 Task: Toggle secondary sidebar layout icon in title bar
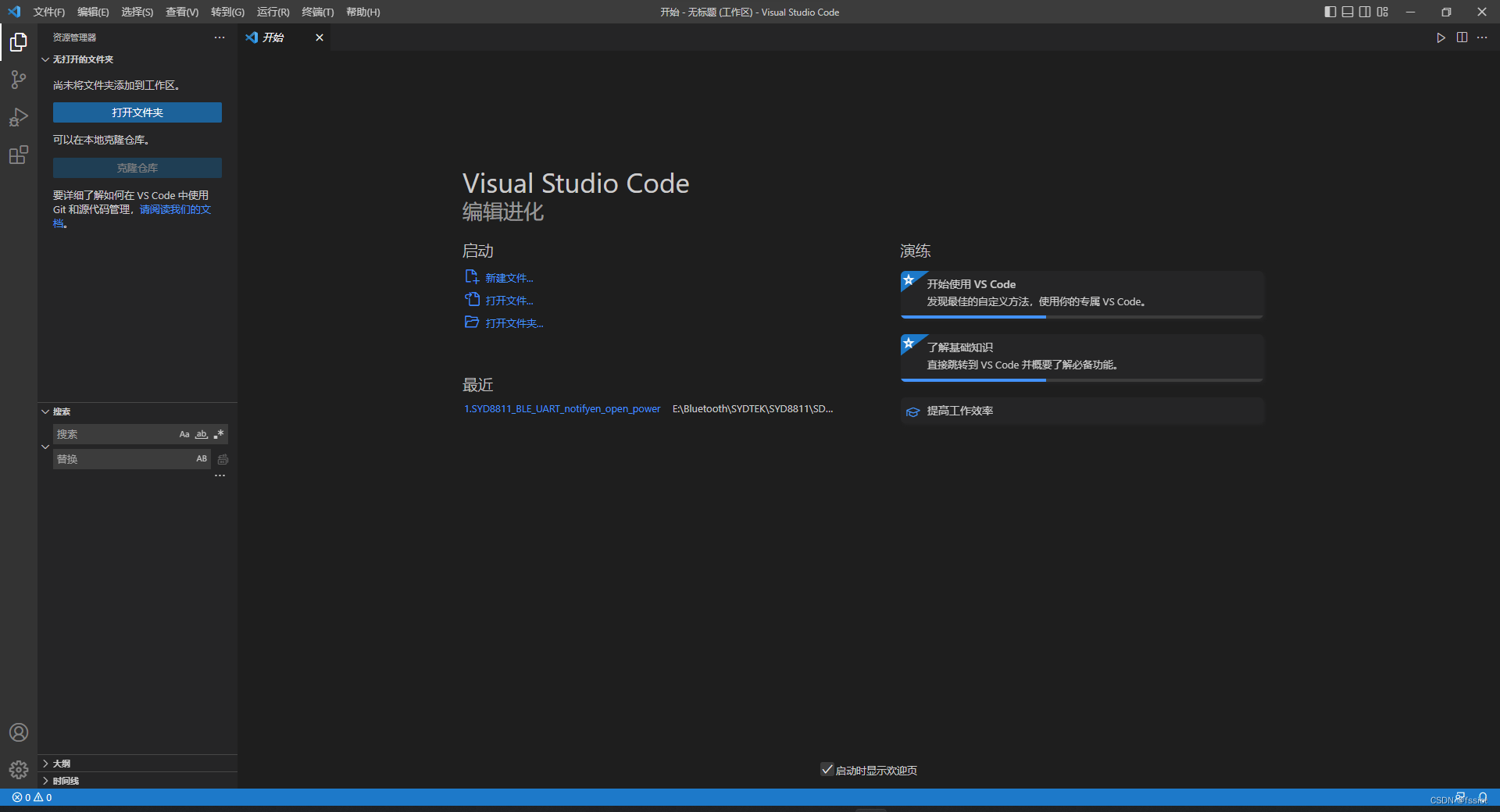1365,12
